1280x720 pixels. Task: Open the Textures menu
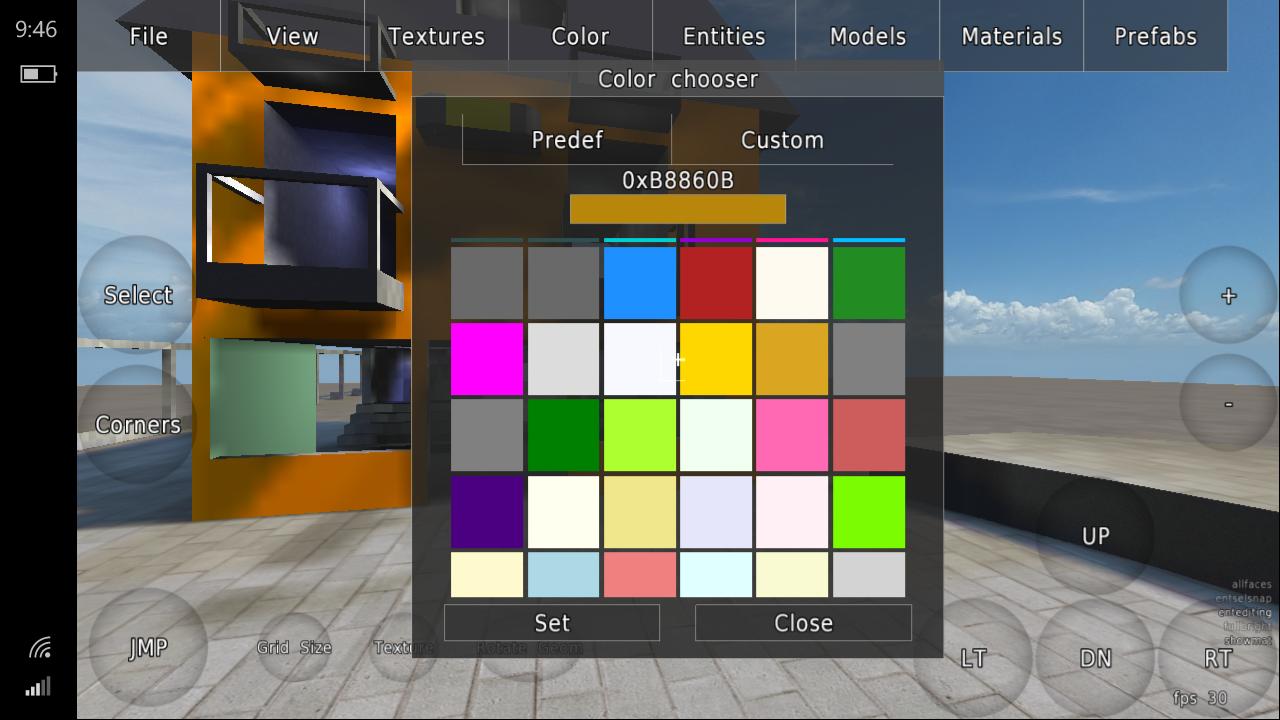pyautogui.click(x=437, y=36)
